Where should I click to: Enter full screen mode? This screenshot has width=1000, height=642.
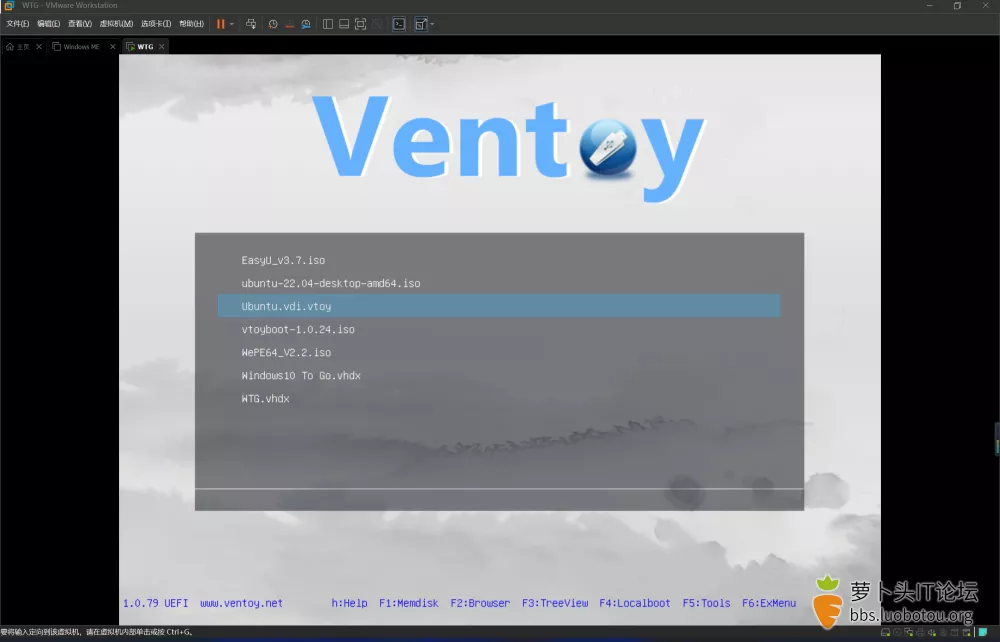360,24
